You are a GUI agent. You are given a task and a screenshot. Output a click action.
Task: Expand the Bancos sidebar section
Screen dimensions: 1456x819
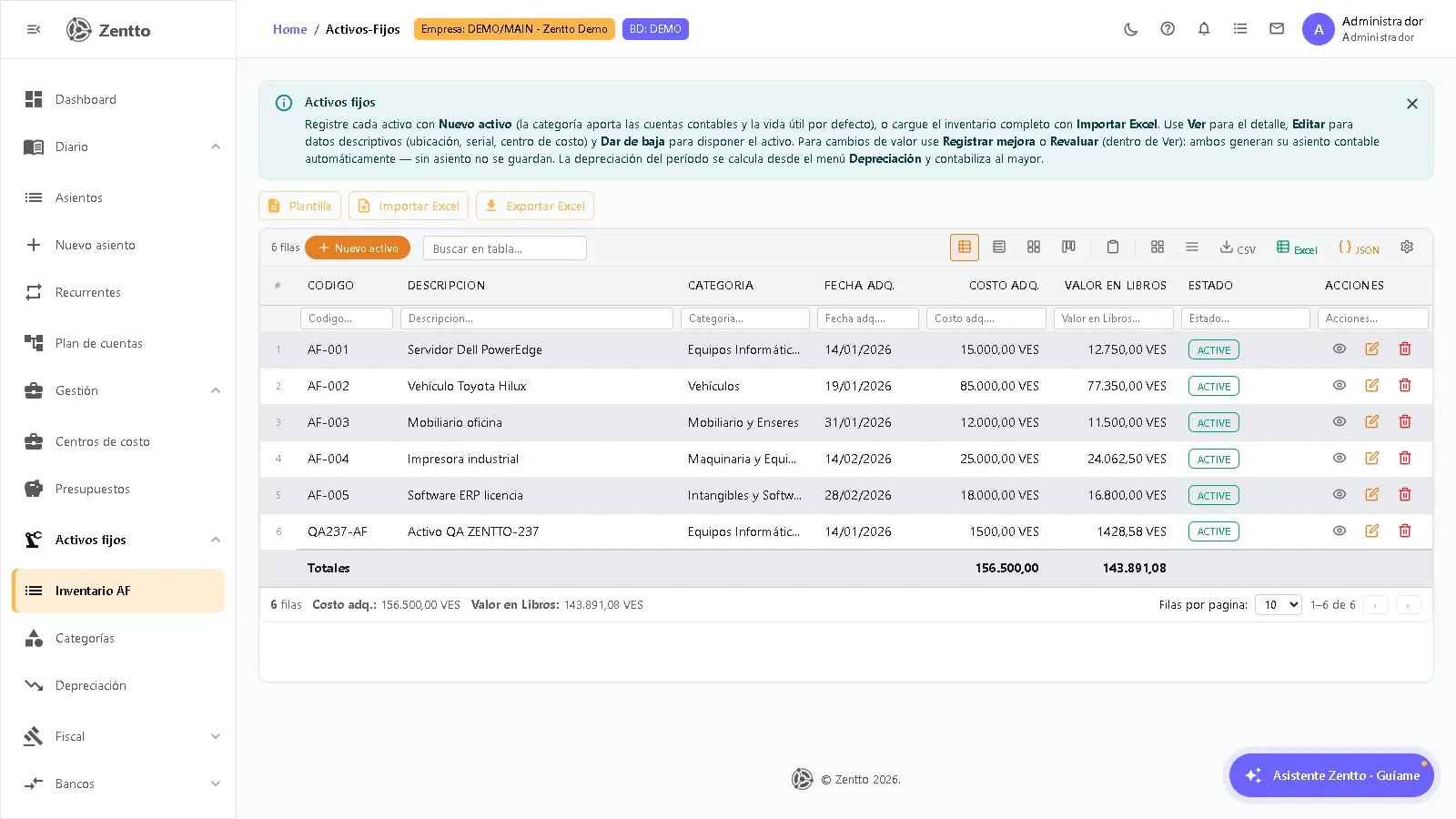[x=216, y=784]
